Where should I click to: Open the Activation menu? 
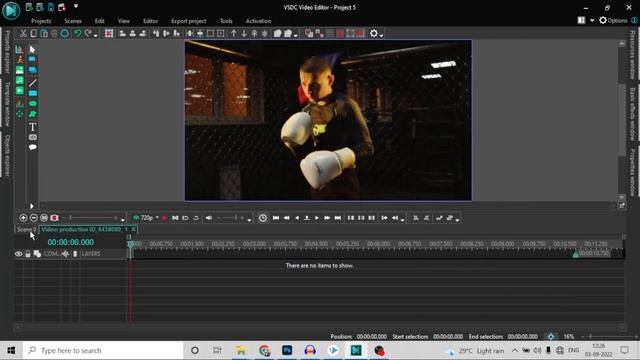tap(258, 21)
